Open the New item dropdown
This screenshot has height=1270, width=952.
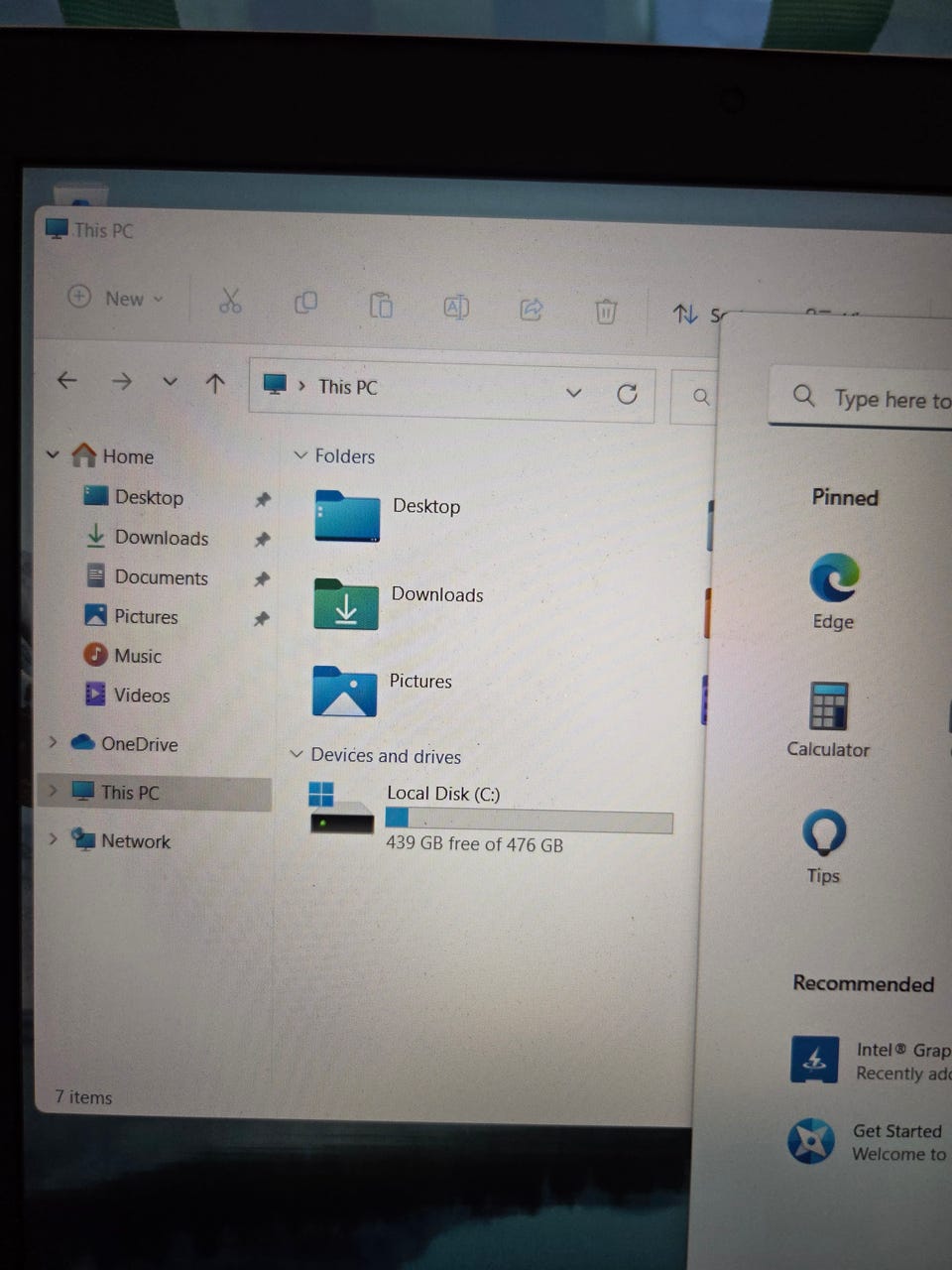115,298
